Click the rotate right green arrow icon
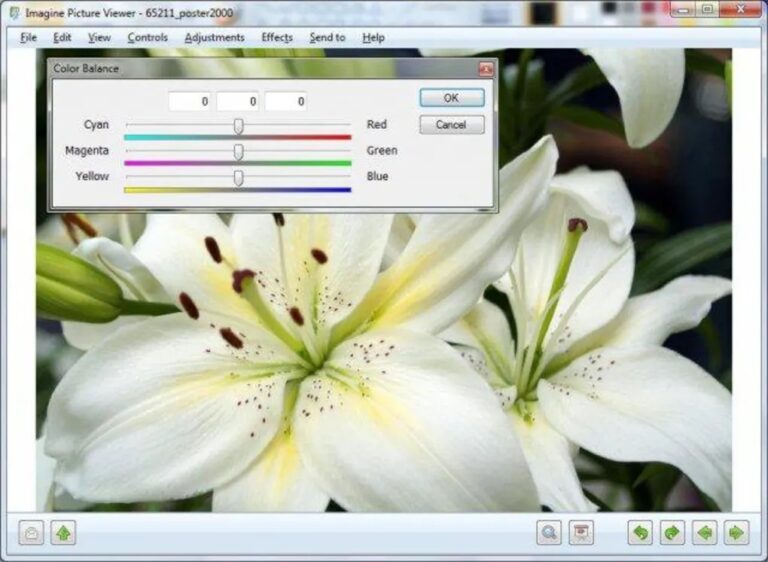The height and width of the screenshot is (562, 768). tap(672, 533)
